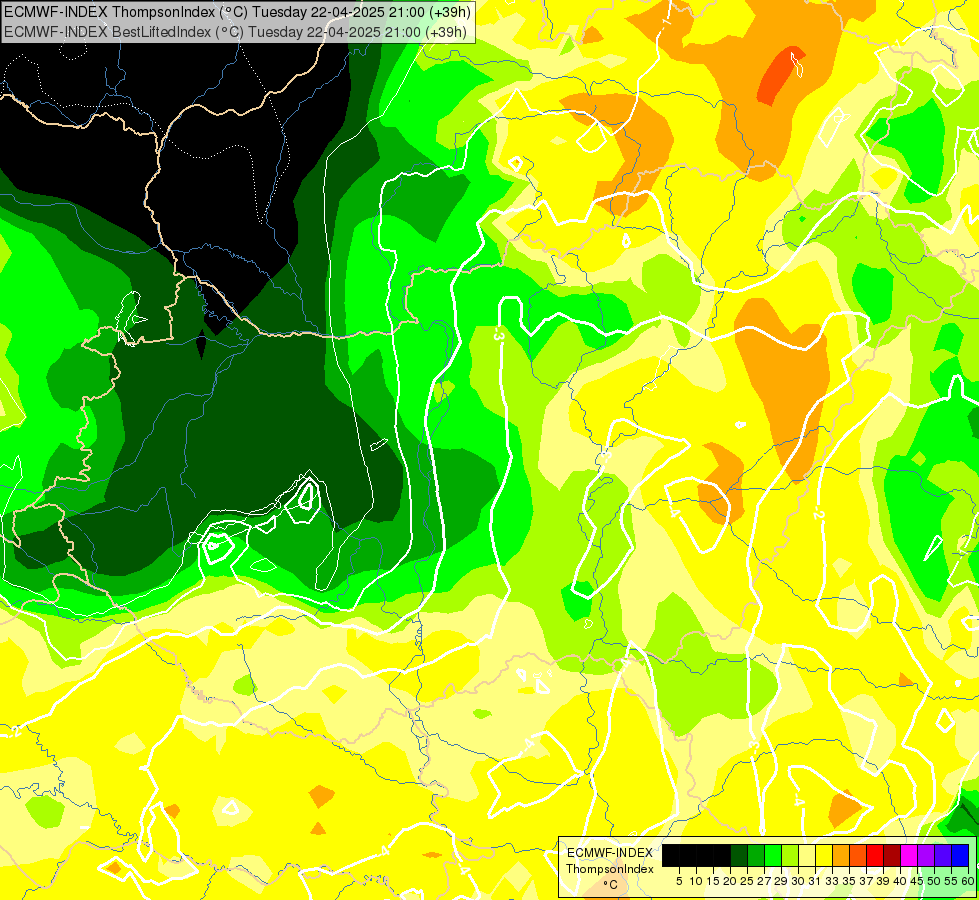Screen dimensions: 979x900
Task: Click the legend tick value 30
Action: point(798,881)
